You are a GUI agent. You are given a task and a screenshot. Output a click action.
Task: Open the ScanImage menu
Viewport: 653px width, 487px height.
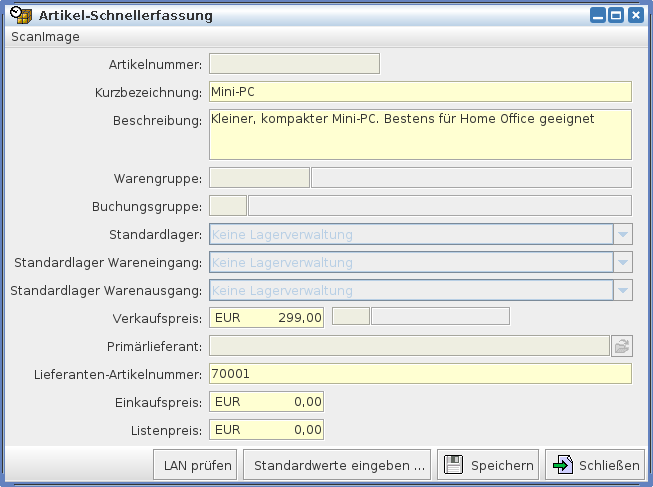[45, 37]
